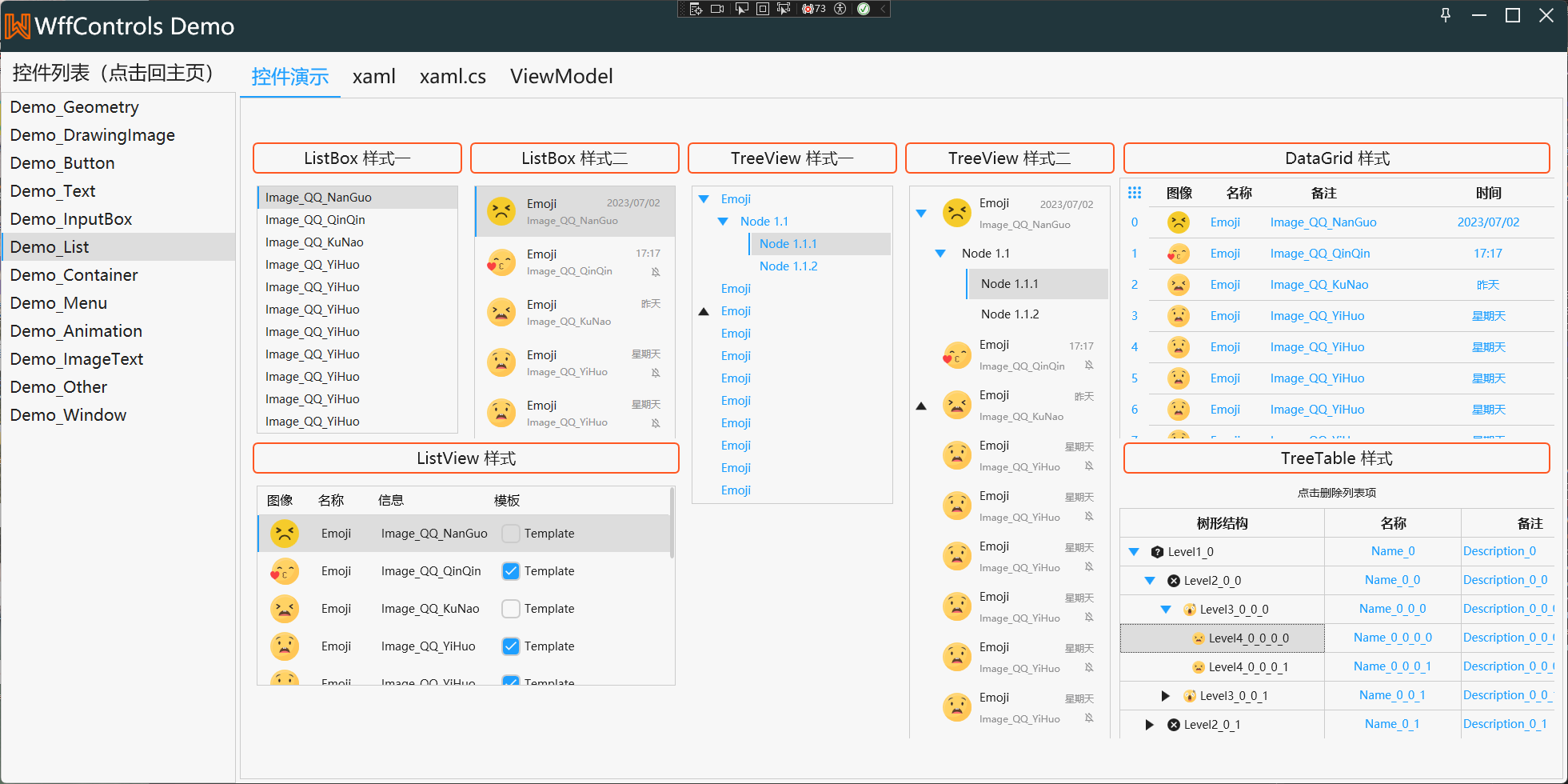This screenshot has height=784, width=1568.
Task: Open binding failures indicator showing 73
Action: click(x=814, y=9)
